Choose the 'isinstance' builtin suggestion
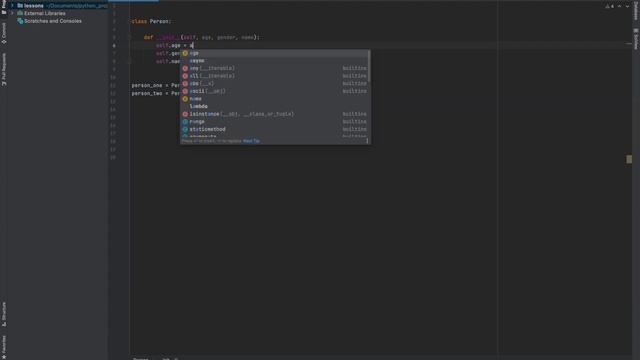This screenshot has height=360, width=640. pyautogui.click(x=274, y=114)
